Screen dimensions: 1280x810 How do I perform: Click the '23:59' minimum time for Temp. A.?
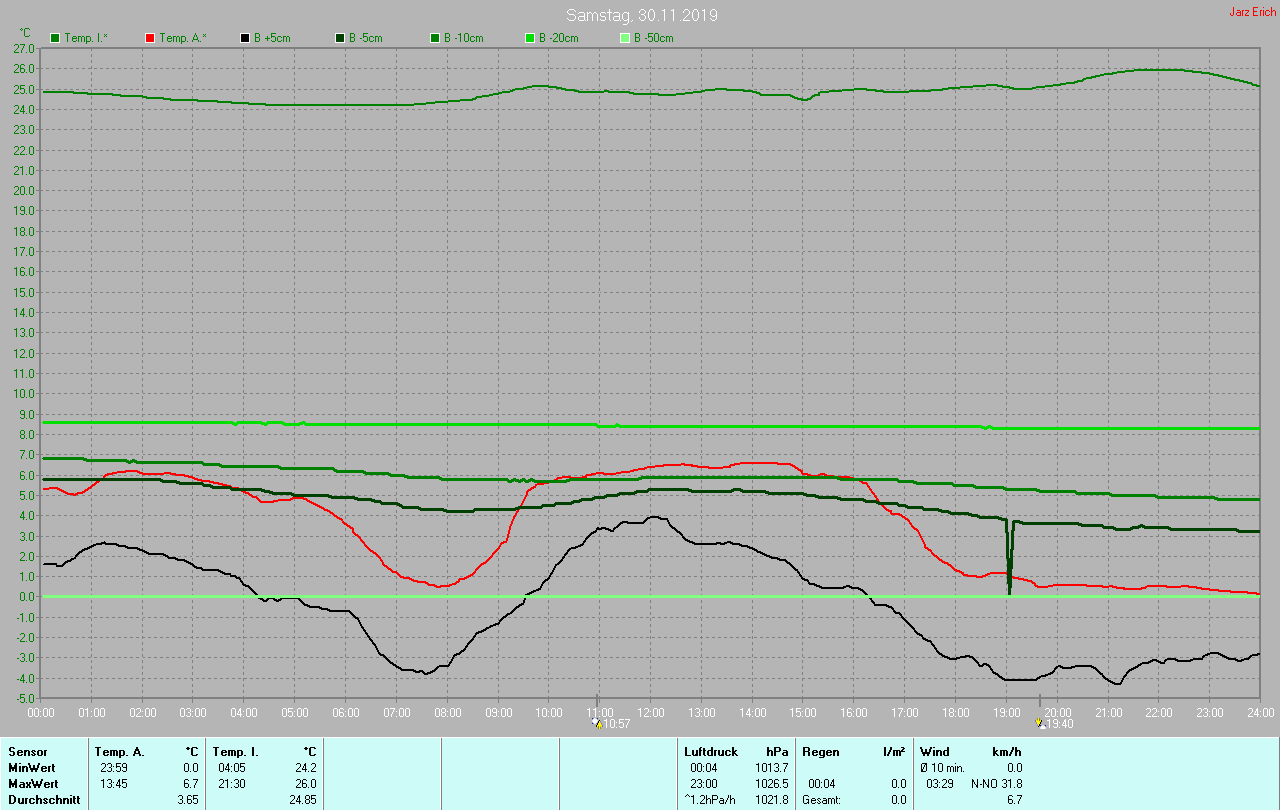(x=113, y=767)
